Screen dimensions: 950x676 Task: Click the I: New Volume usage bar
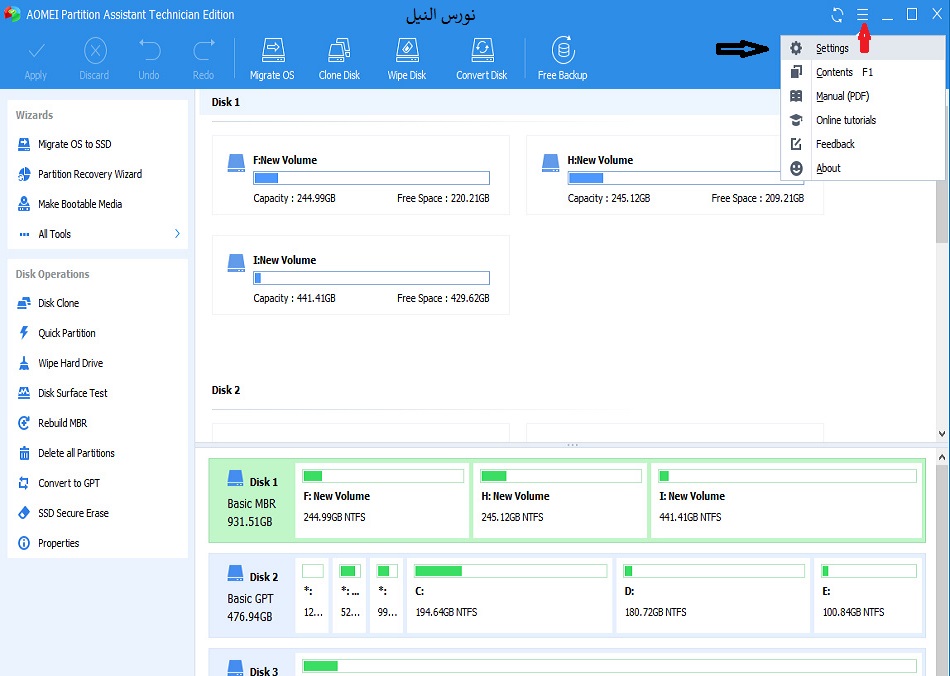pyautogui.click(x=787, y=476)
